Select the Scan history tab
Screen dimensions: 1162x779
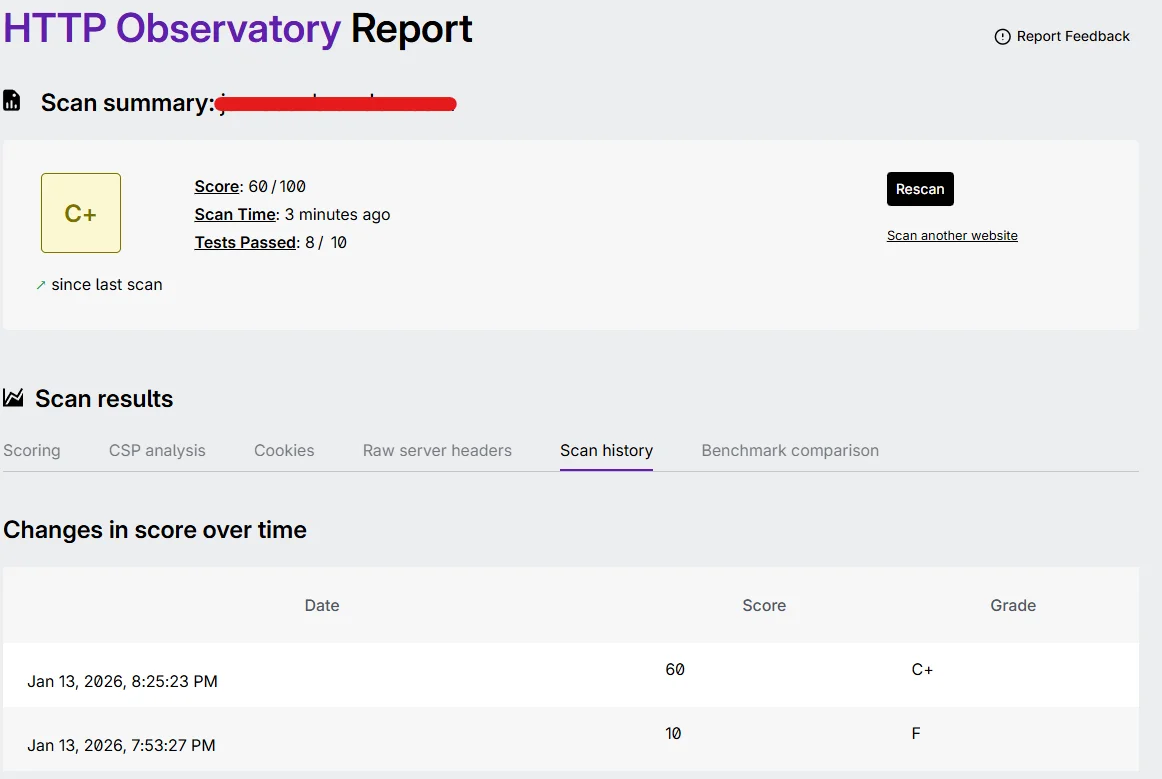[606, 450]
